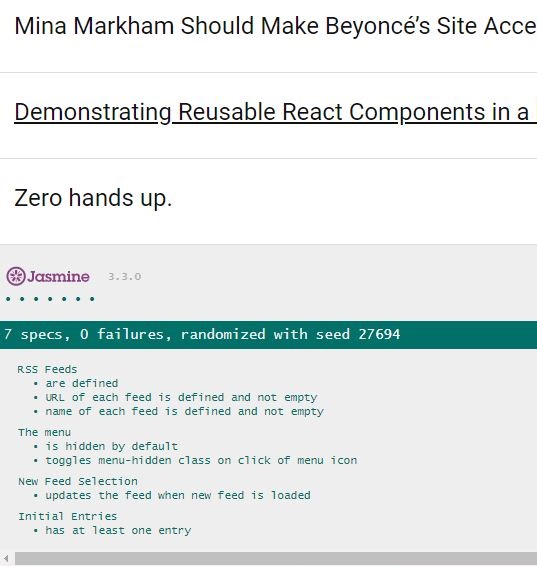Viewport: 537px width, 567px height.
Task: Open 'URL of each feed is defined' spec
Action: click(181, 397)
